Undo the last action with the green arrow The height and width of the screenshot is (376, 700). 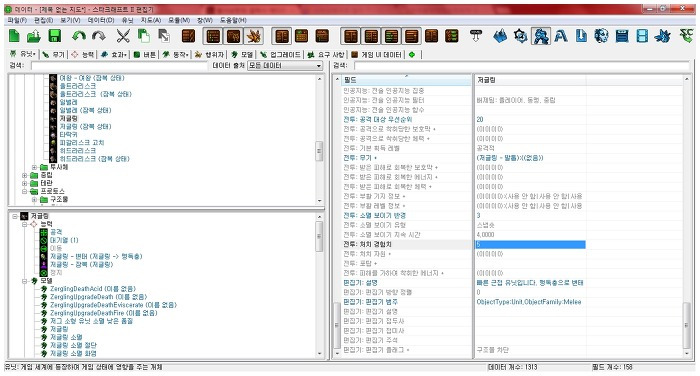79,36
